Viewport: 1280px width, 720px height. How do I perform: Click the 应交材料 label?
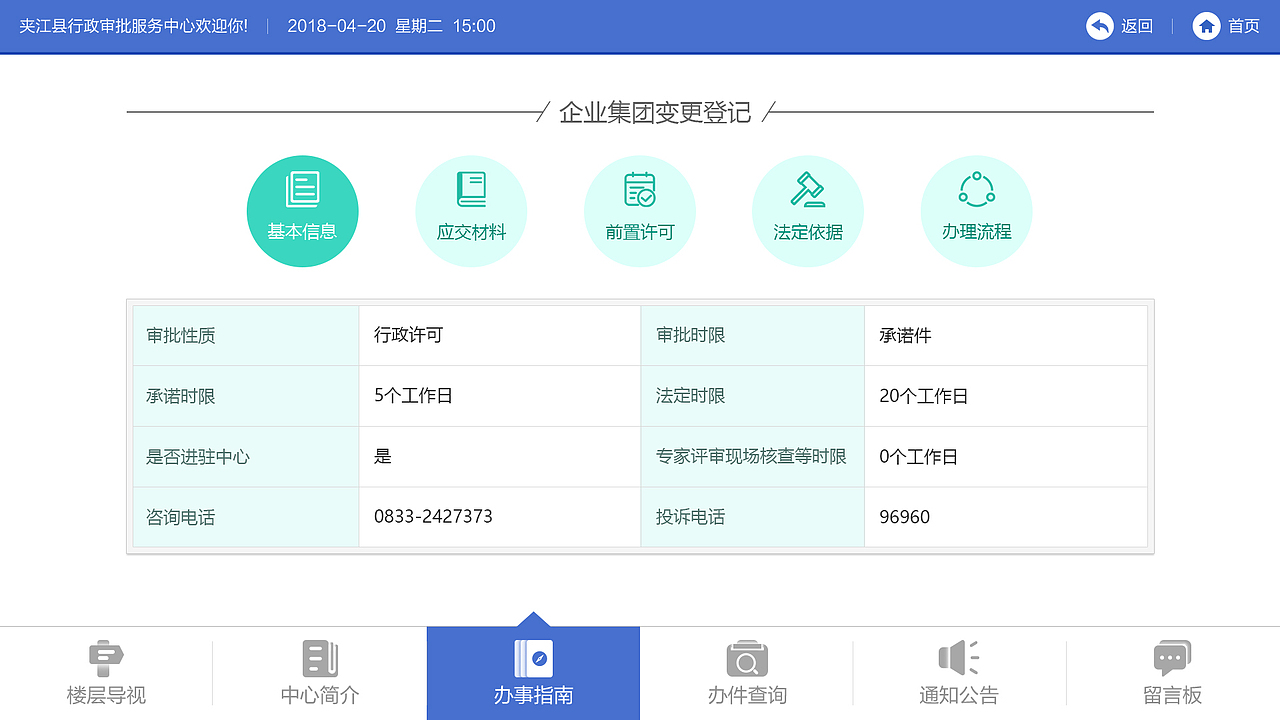pyautogui.click(x=471, y=232)
